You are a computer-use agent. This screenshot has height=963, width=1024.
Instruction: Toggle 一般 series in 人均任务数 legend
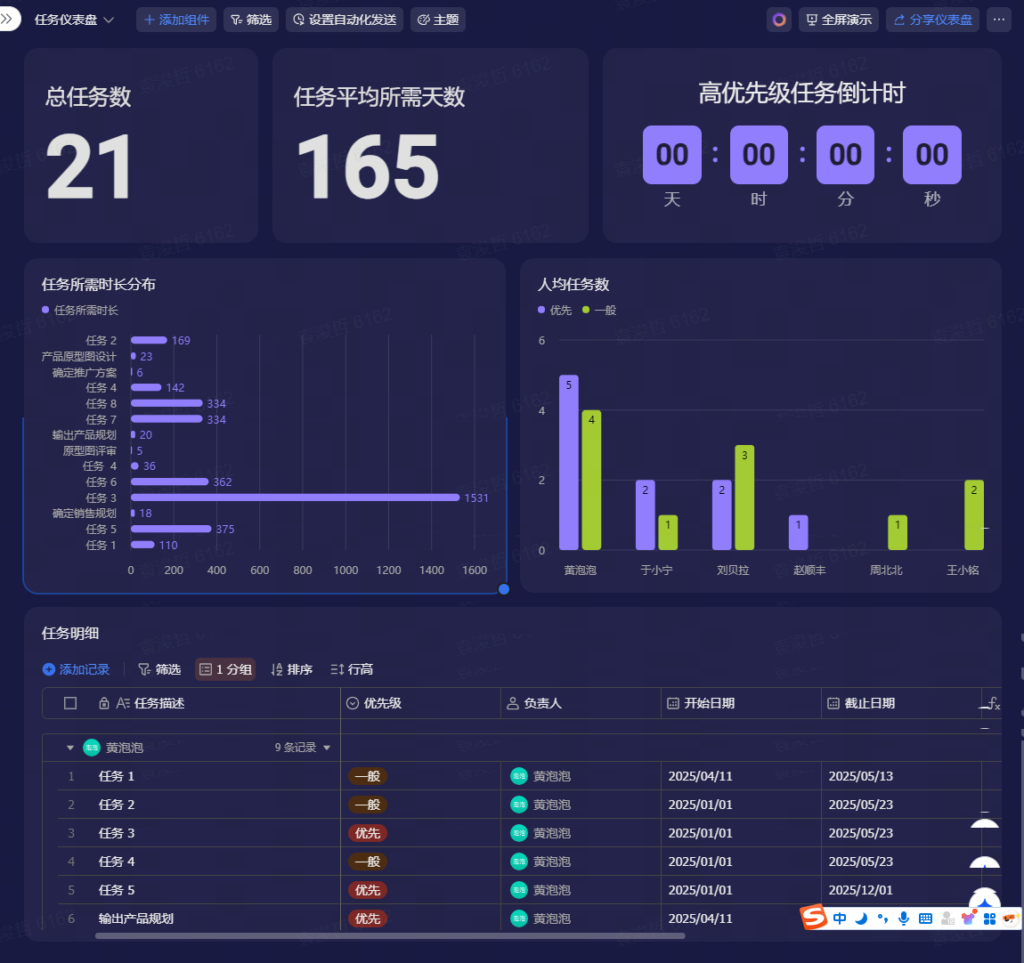click(x=599, y=310)
